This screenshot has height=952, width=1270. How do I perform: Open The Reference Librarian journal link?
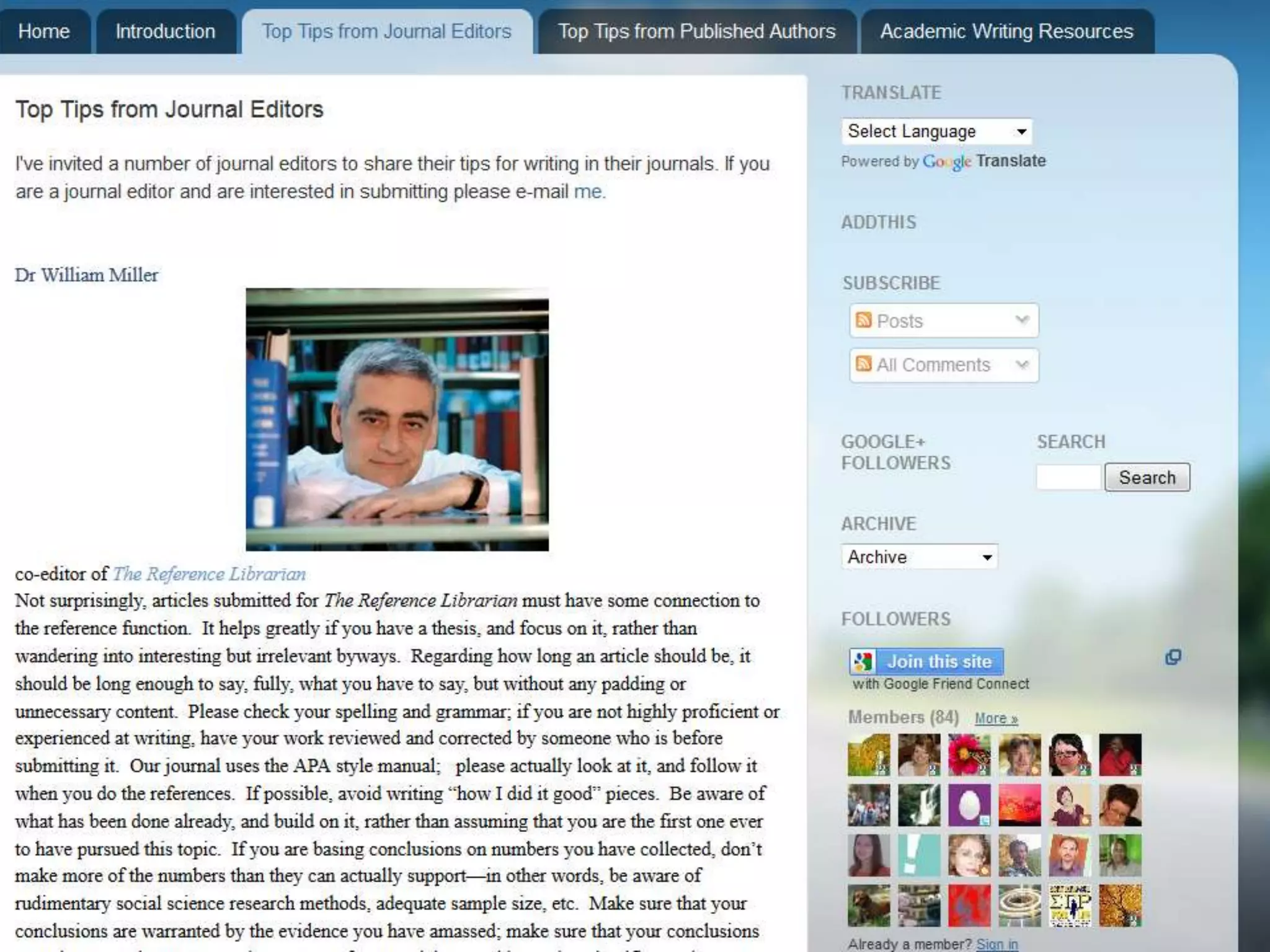tap(209, 574)
